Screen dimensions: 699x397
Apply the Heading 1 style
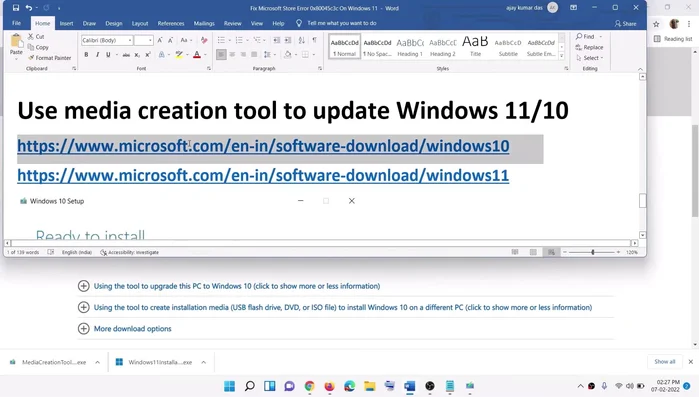(410, 47)
